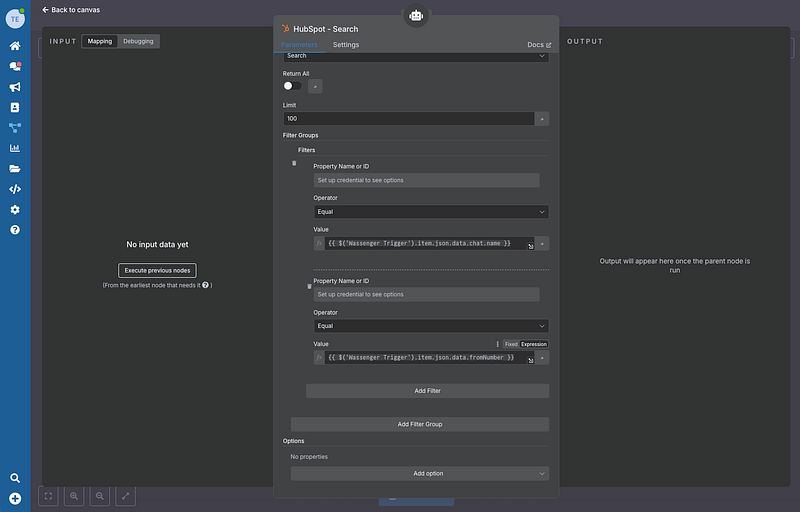800x512 pixels.
Task: Click Execute previous nodes button
Action: pyautogui.click(x=157, y=270)
